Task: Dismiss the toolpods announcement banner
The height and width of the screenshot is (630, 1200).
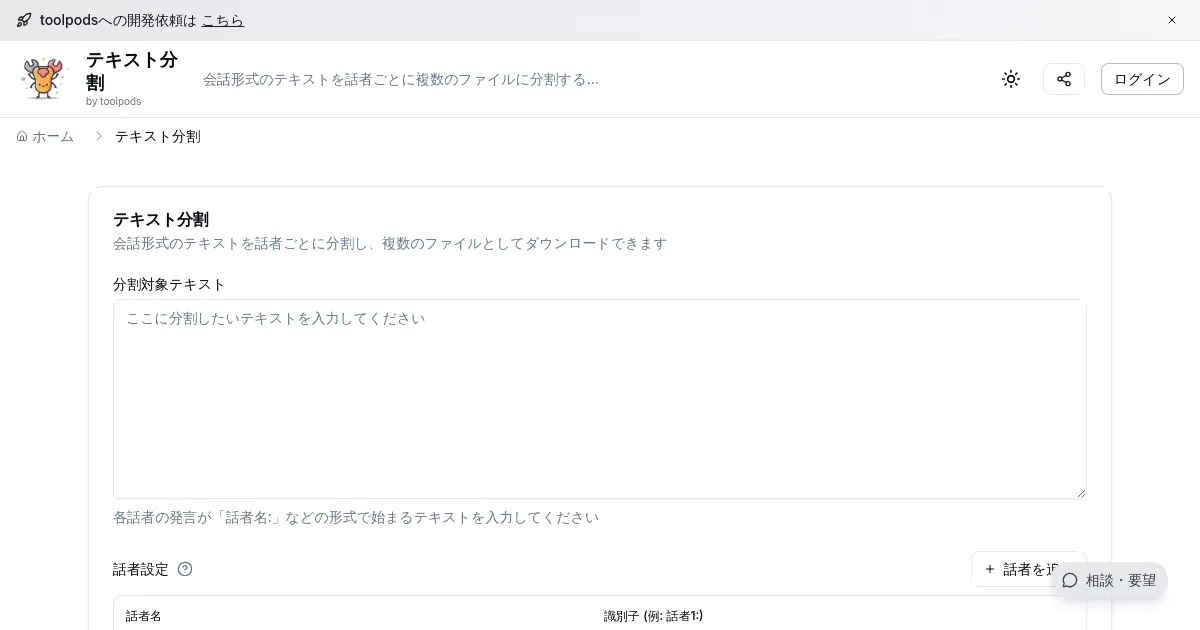Action: click(1172, 20)
